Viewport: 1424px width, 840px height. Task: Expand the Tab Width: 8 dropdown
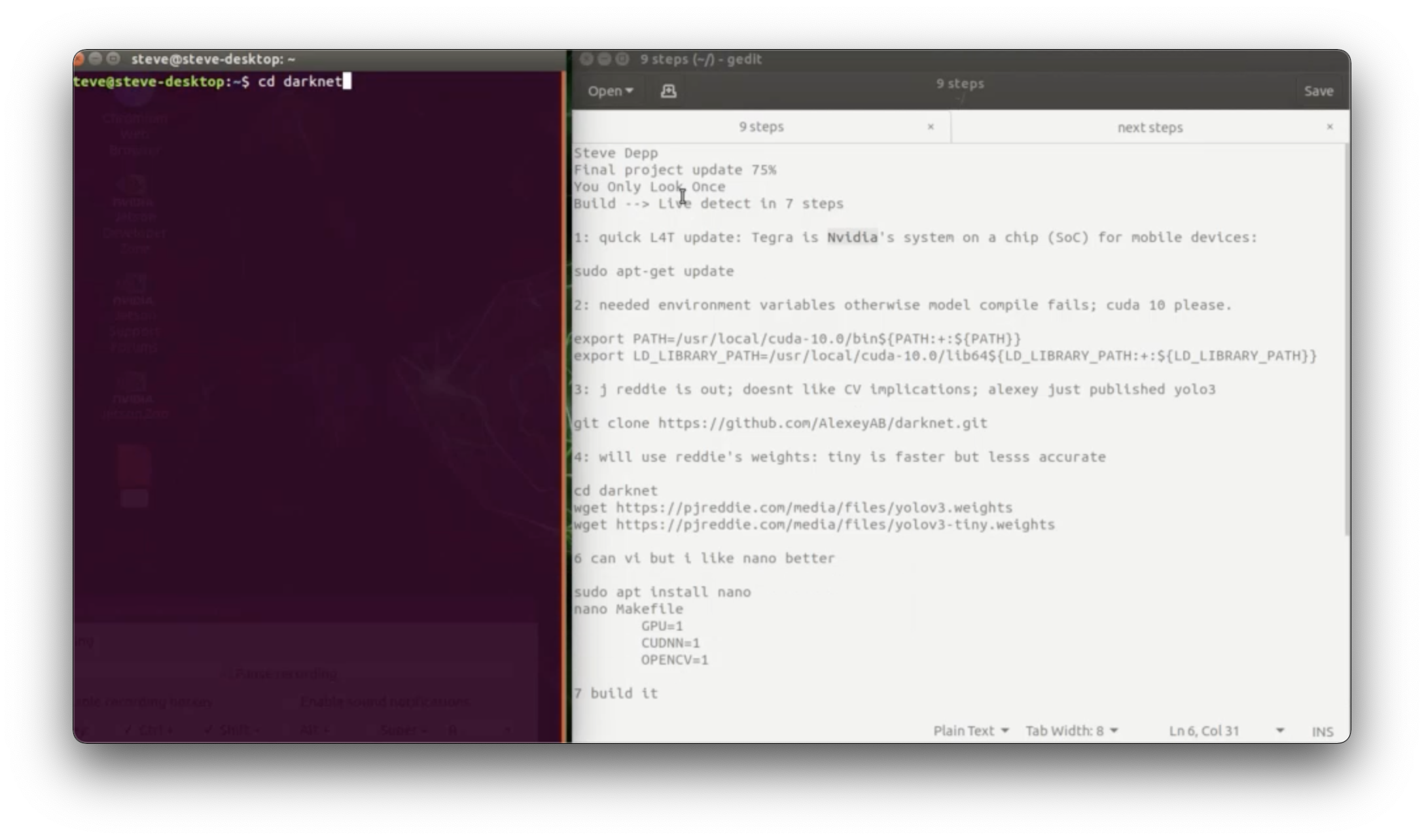click(1072, 731)
